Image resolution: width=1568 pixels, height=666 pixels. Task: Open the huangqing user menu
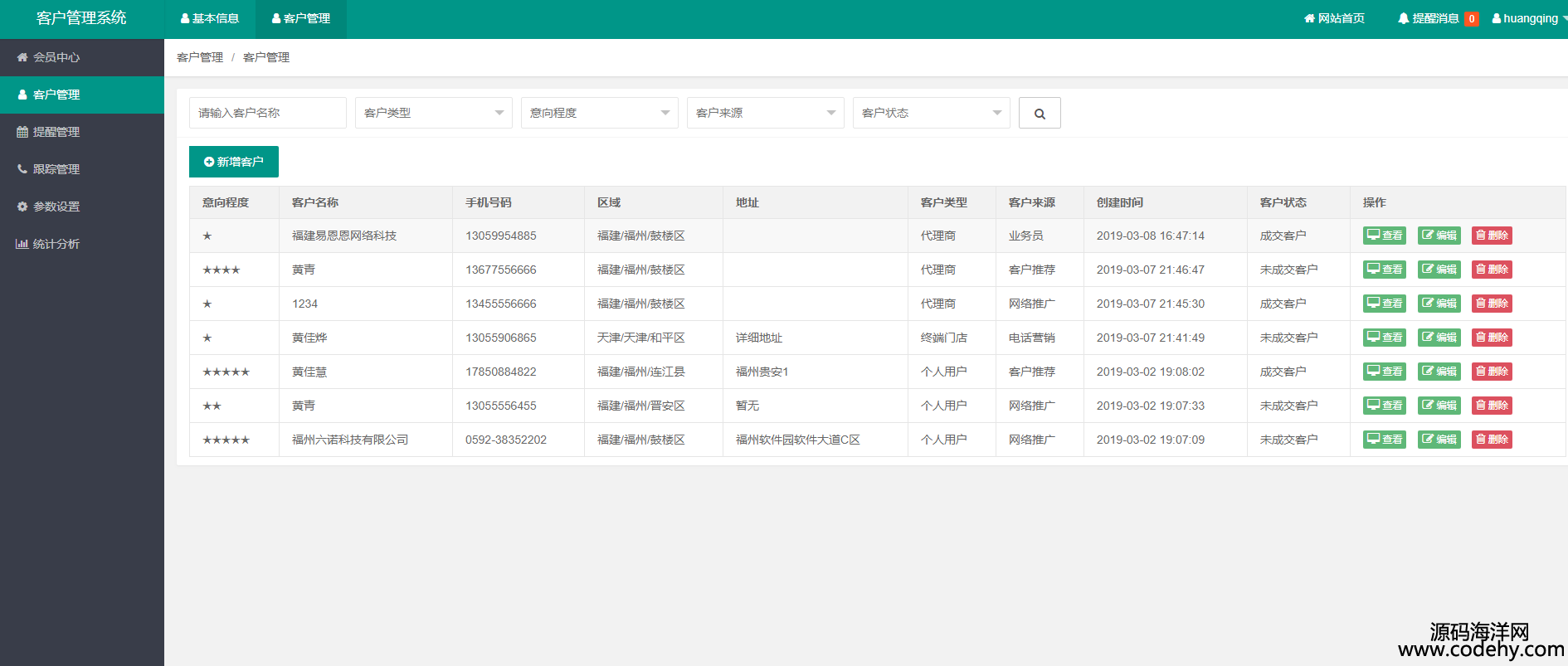(x=1529, y=18)
